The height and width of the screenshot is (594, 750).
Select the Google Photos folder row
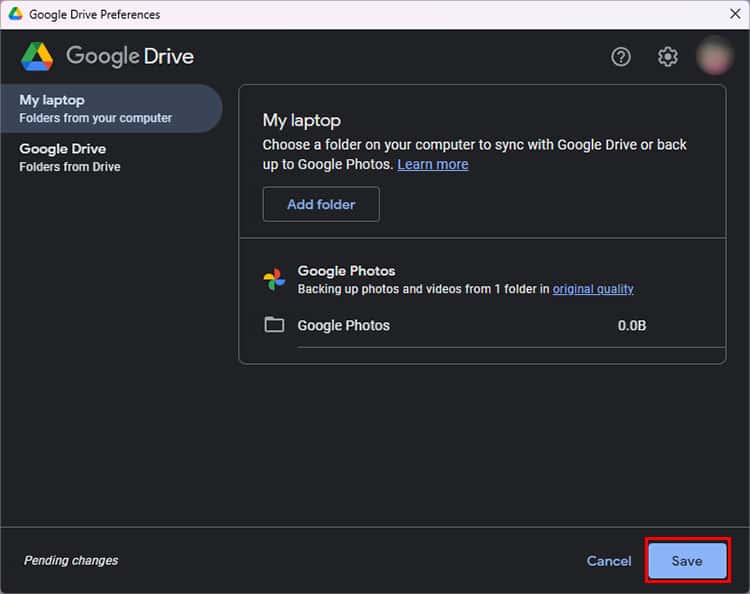pos(495,325)
